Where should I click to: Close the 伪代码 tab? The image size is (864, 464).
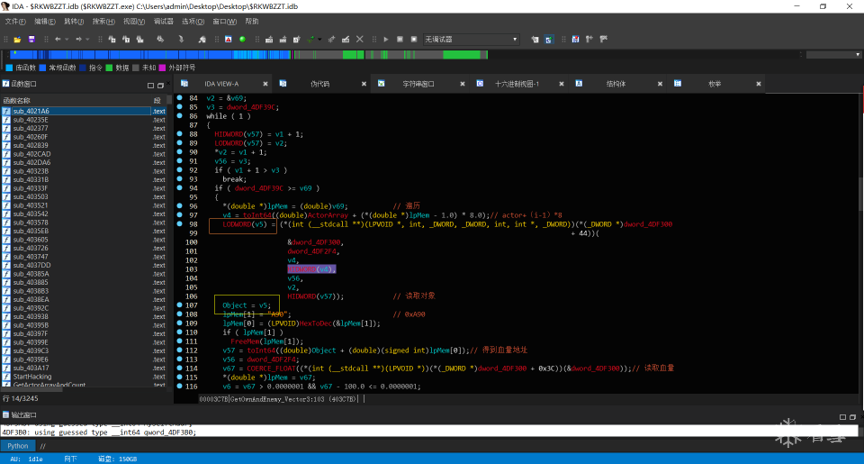[364, 84]
